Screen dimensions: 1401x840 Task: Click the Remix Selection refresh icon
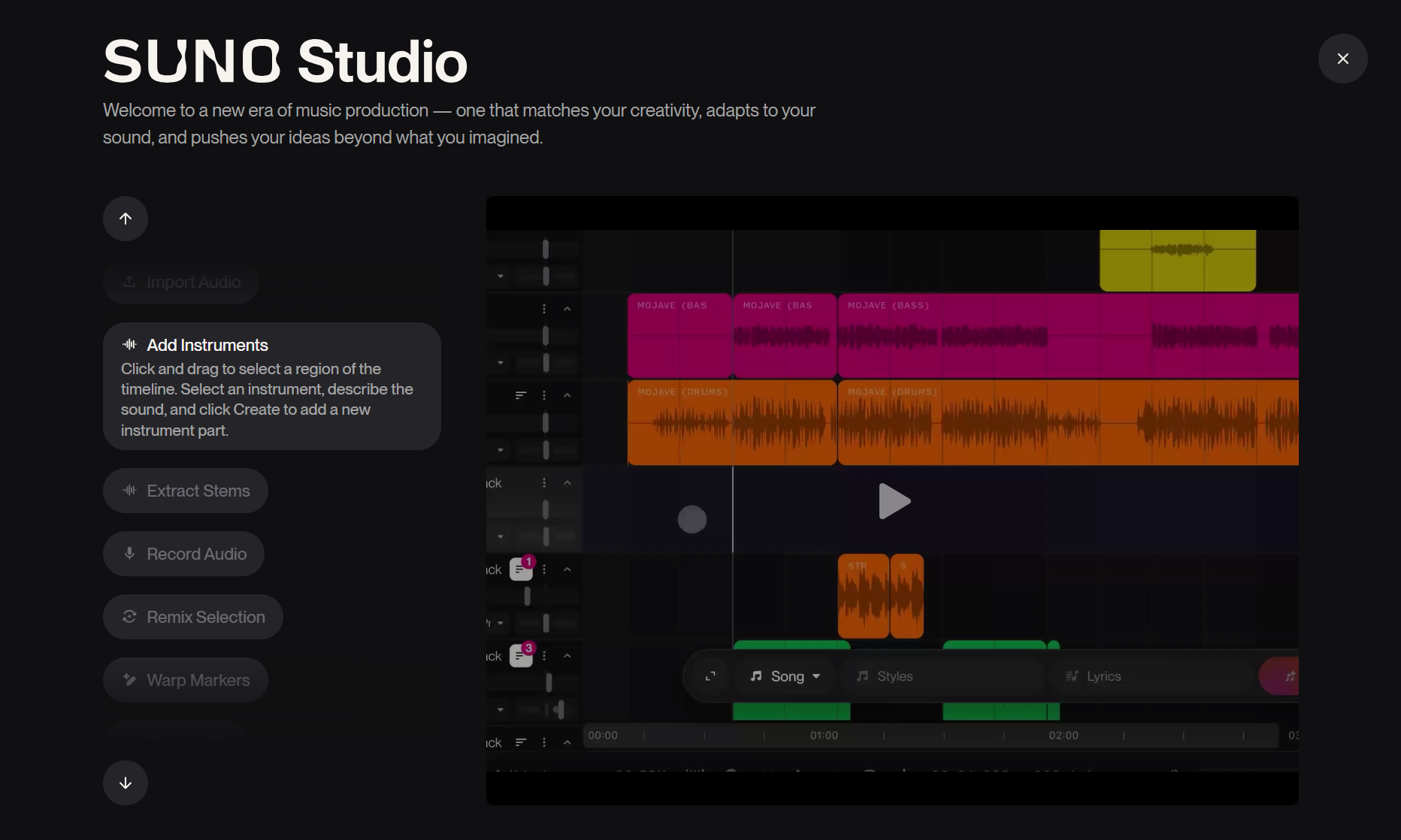[x=129, y=617]
